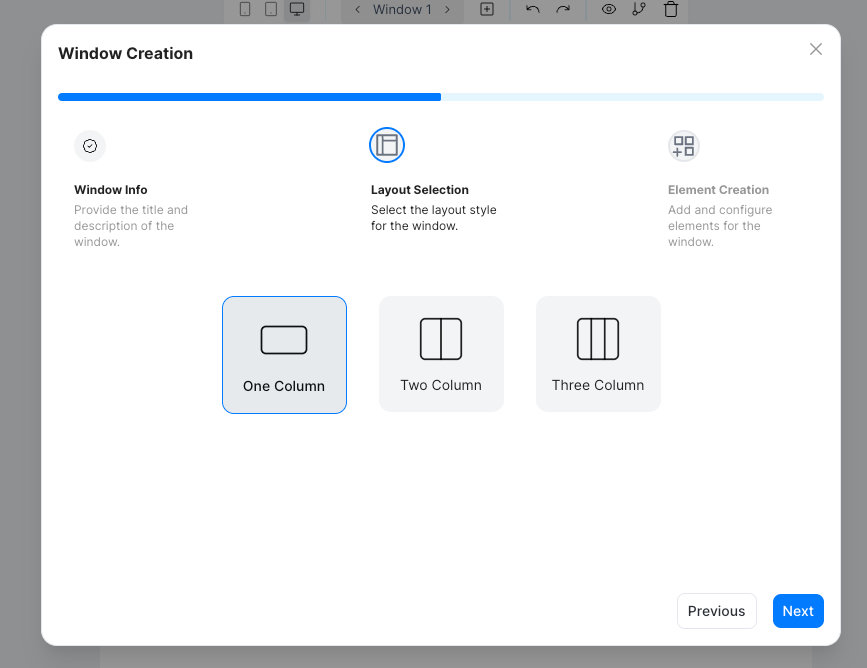867x668 pixels.
Task: Click the previous window chevron arrow
Action: [357, 9]
